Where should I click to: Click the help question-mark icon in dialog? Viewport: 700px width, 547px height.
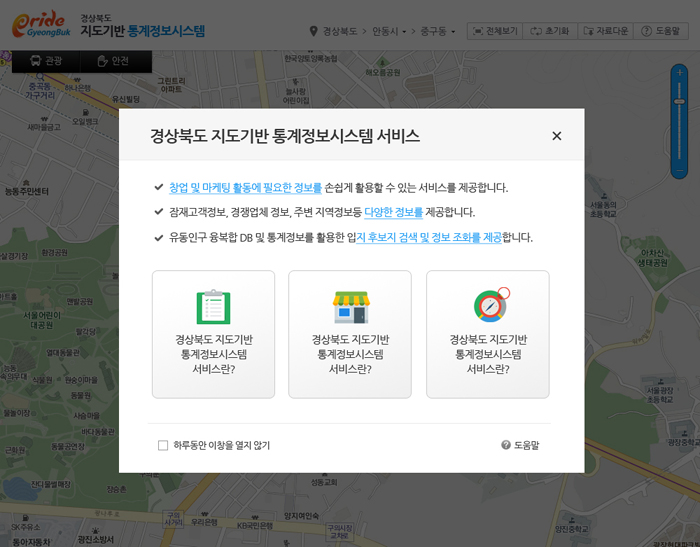tap(506, 445)
